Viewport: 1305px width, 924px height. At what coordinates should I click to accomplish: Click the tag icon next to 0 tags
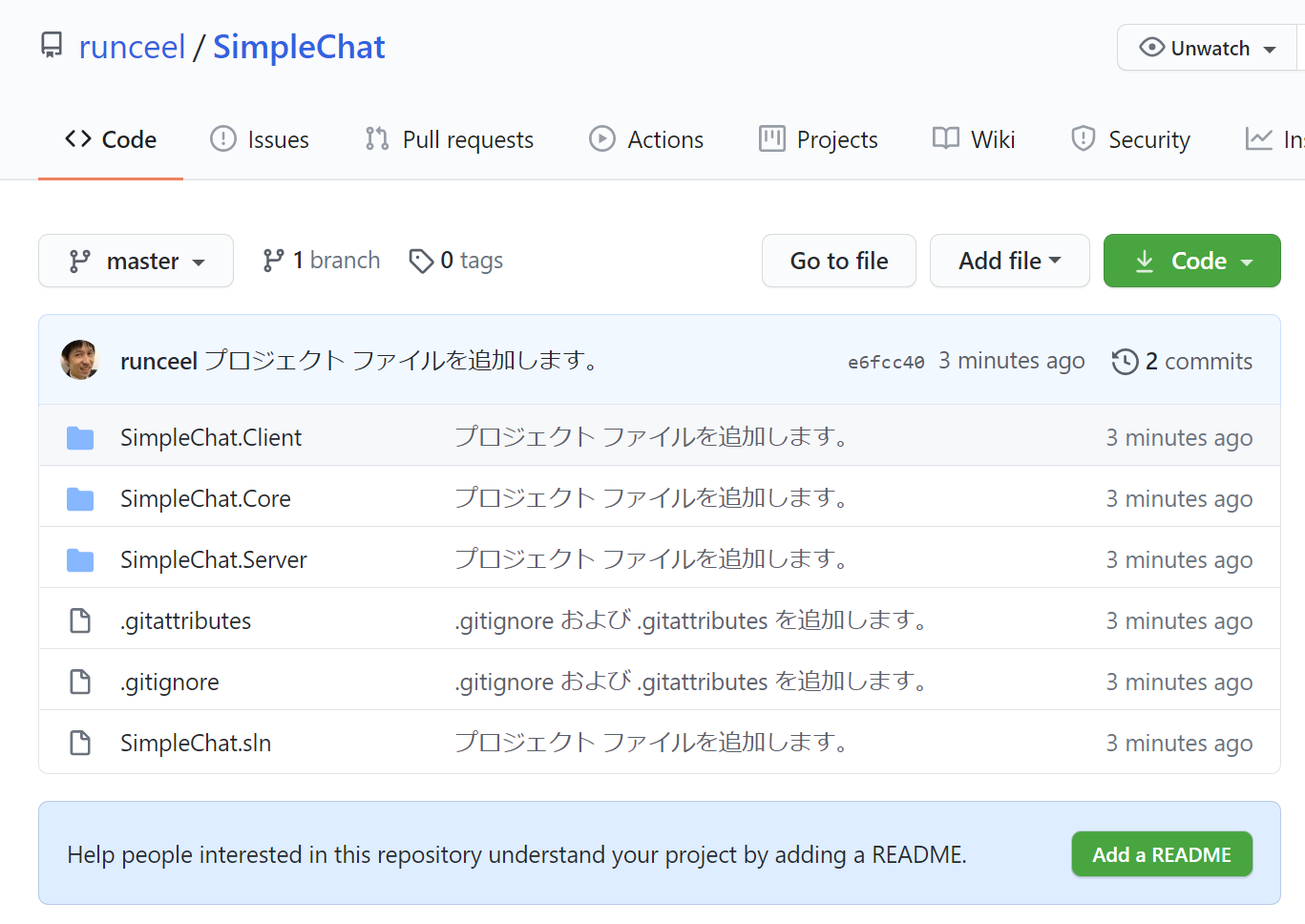(420, 261)
